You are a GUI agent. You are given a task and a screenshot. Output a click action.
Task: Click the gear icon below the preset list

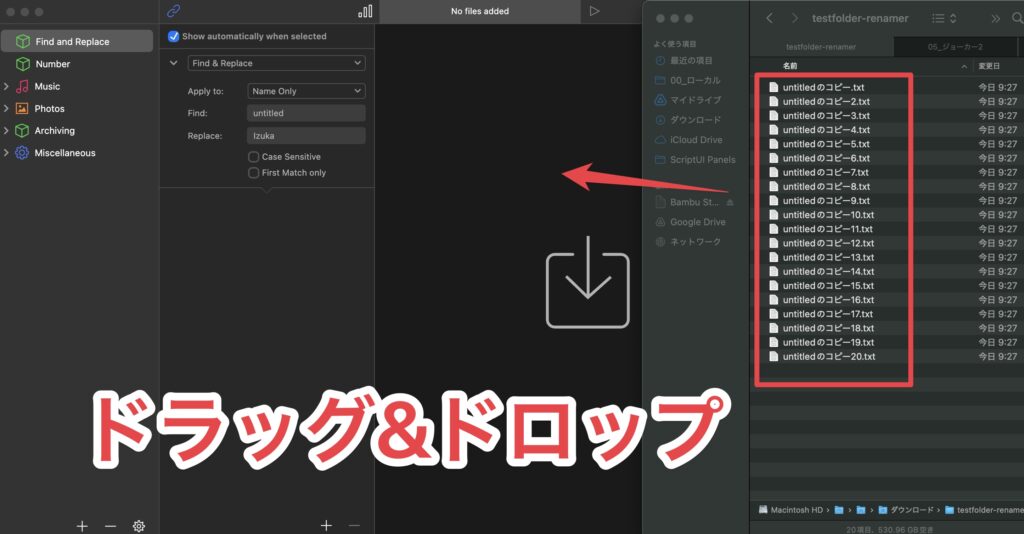pyautogui.click(x=139, y=526)
